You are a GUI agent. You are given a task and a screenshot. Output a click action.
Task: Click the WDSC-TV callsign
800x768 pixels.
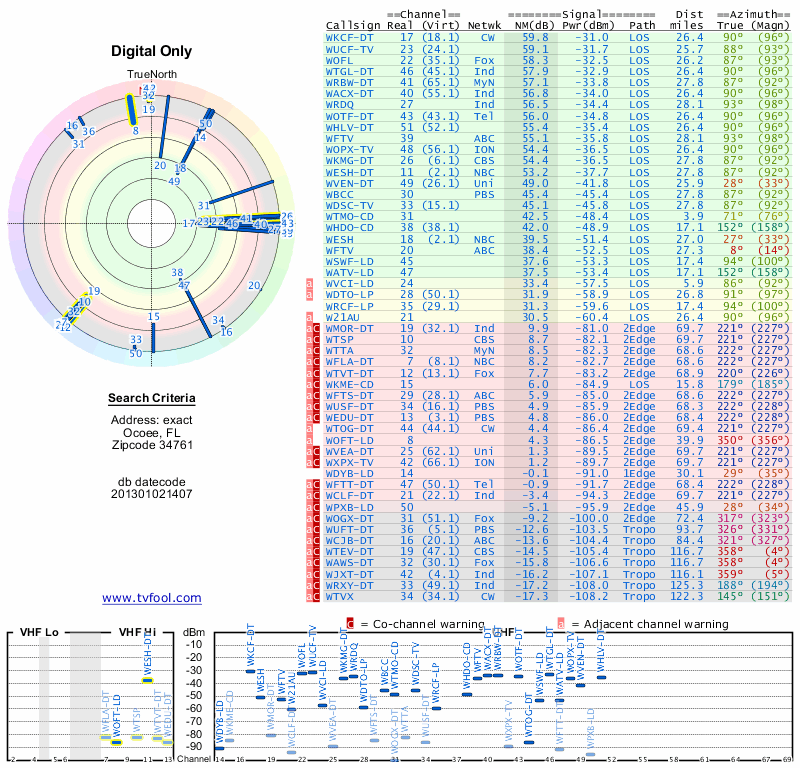(349, 206)
